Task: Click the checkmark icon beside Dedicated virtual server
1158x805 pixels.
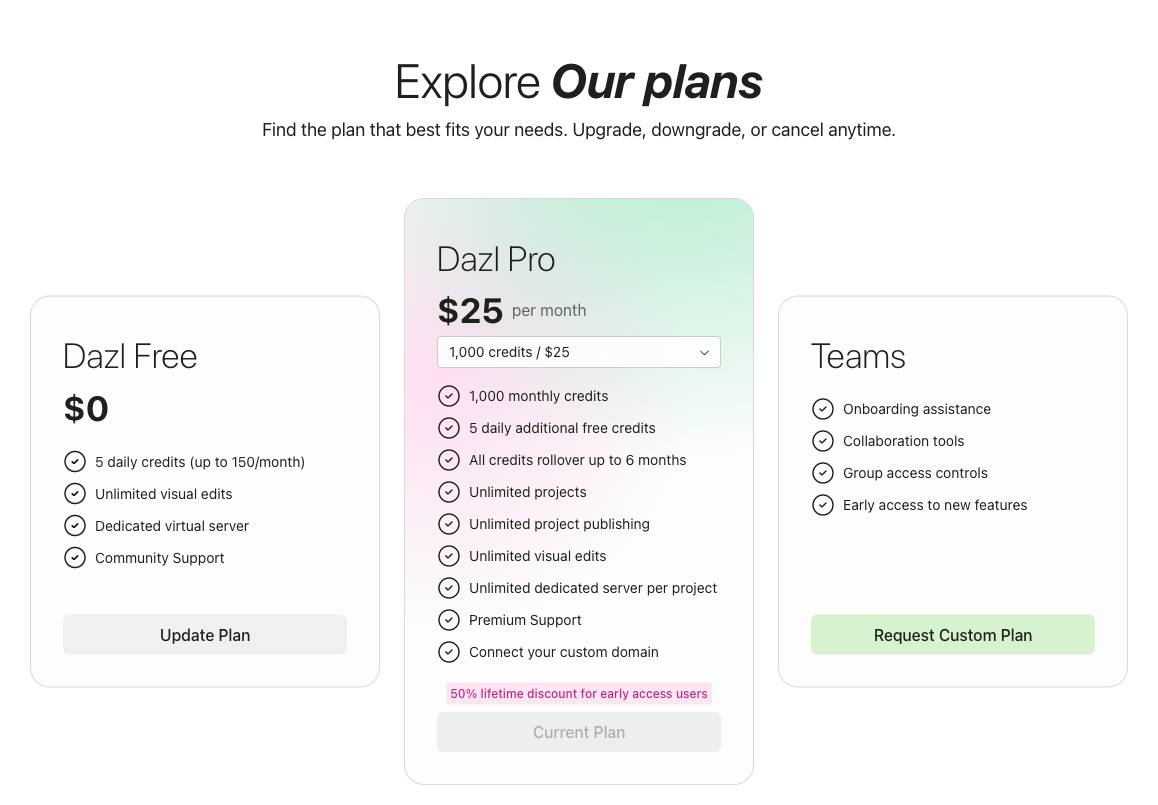Action: tap(75, 525)
